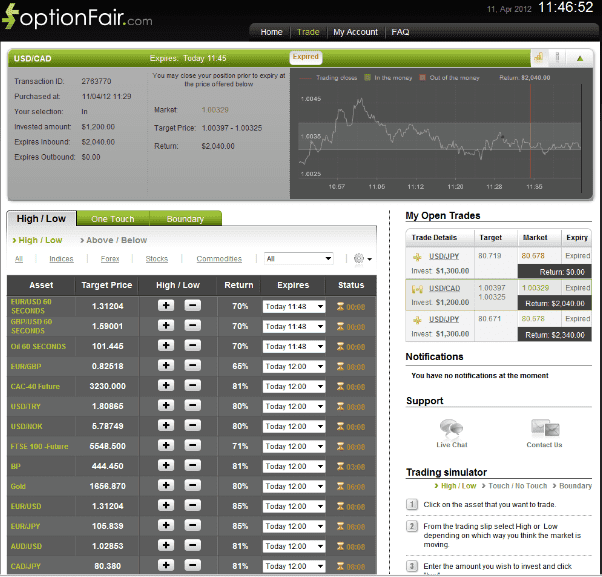
Task: Choose Boundary in Trading simulator
Action: (575, 486)
